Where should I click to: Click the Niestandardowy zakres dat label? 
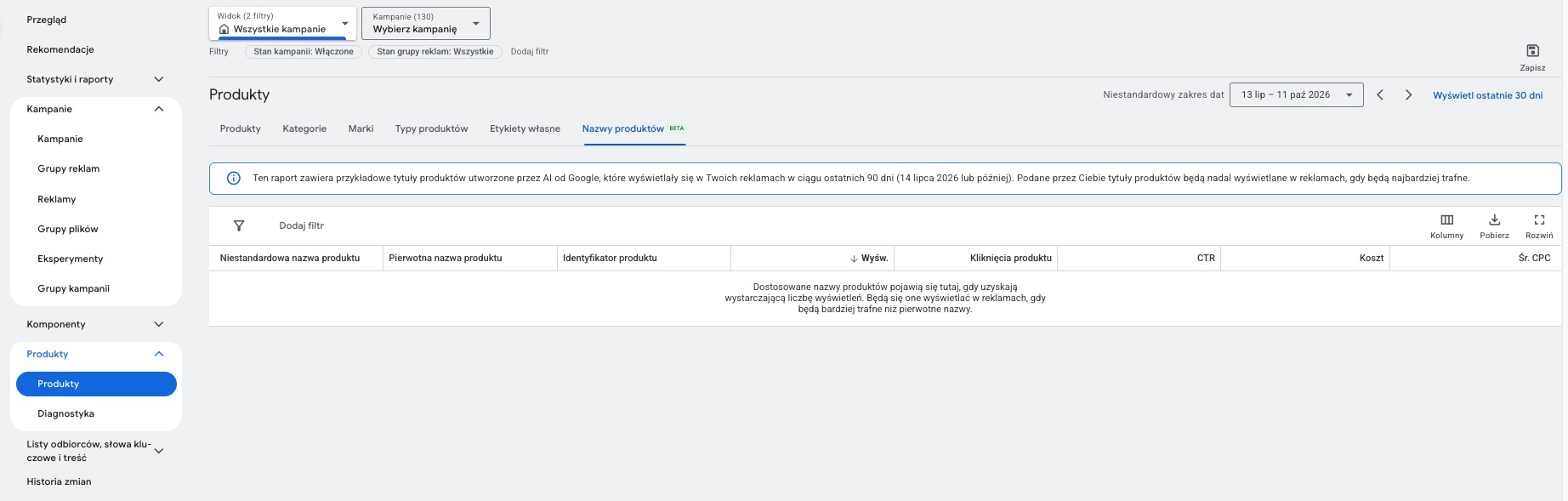pos(1163,94)
